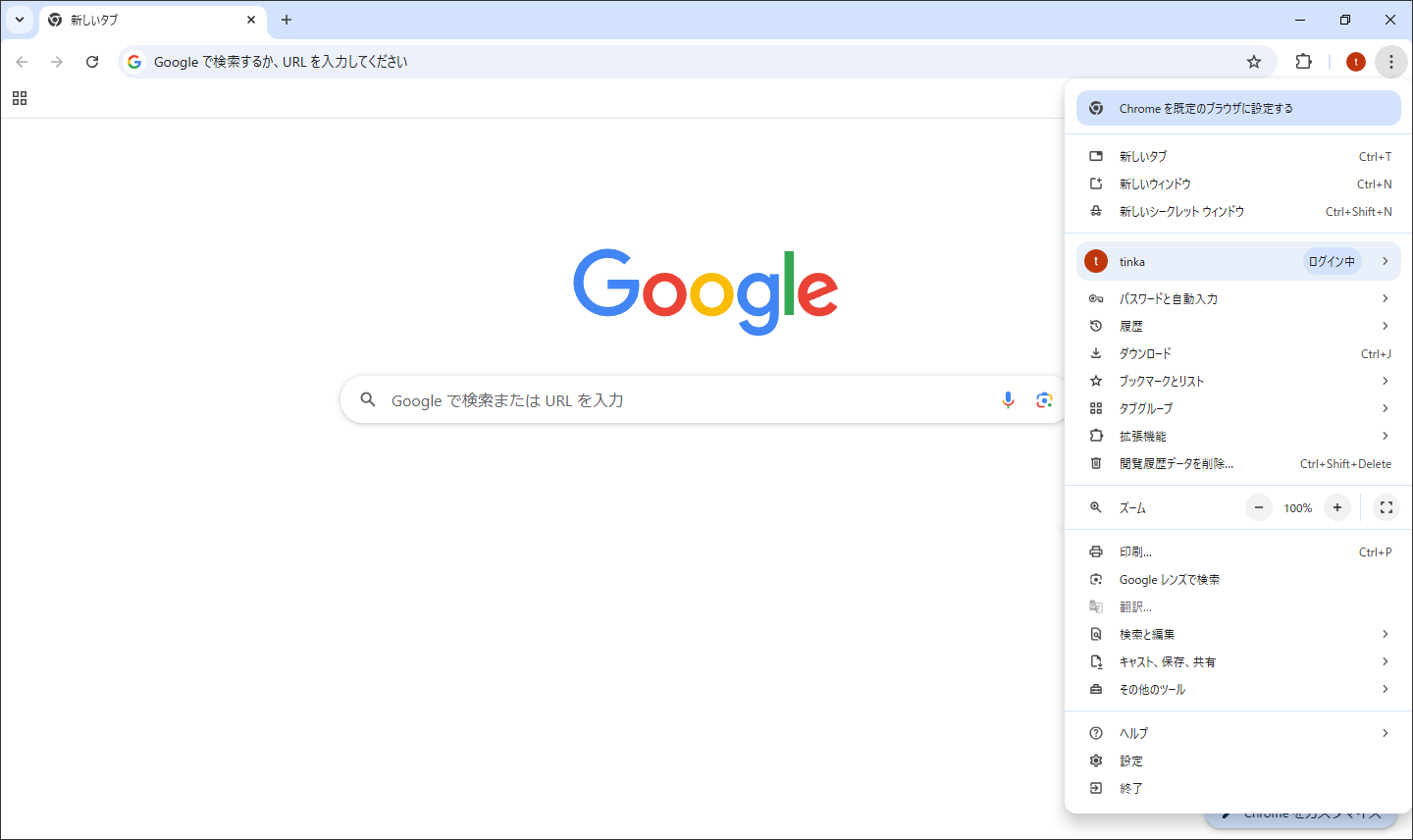Select Google レンズで検索
Screen dimensions: 1413x840
click(1238, 579)
